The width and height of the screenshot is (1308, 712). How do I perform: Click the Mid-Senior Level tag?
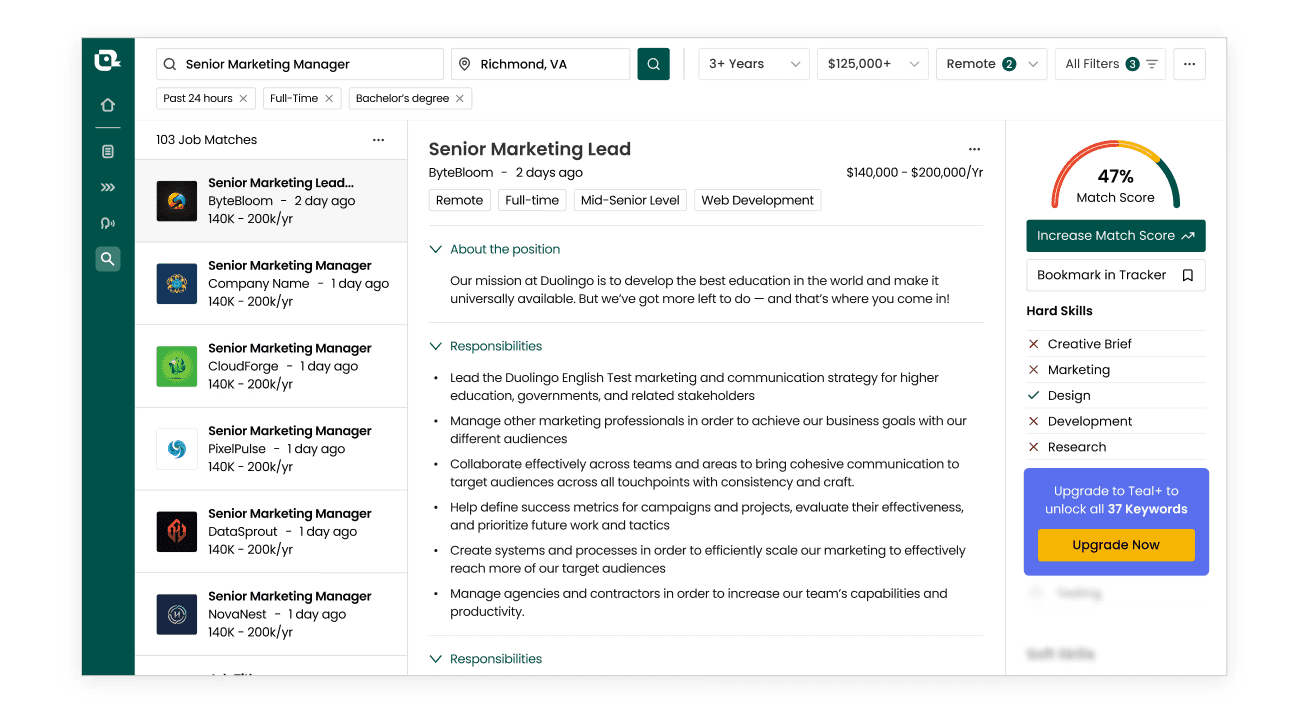[x=630, y=201]
